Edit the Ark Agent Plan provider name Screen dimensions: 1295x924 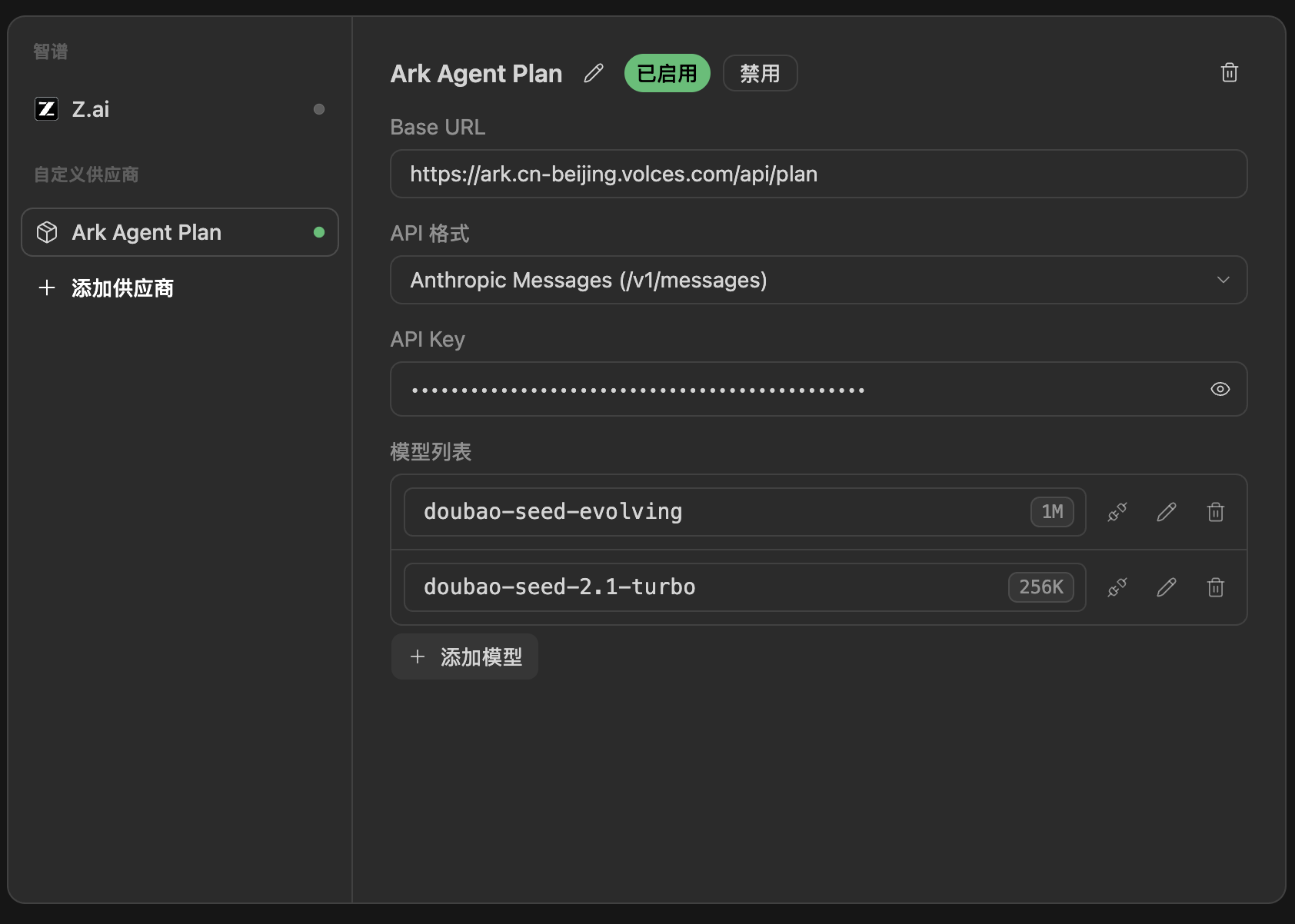pos(594,73)
